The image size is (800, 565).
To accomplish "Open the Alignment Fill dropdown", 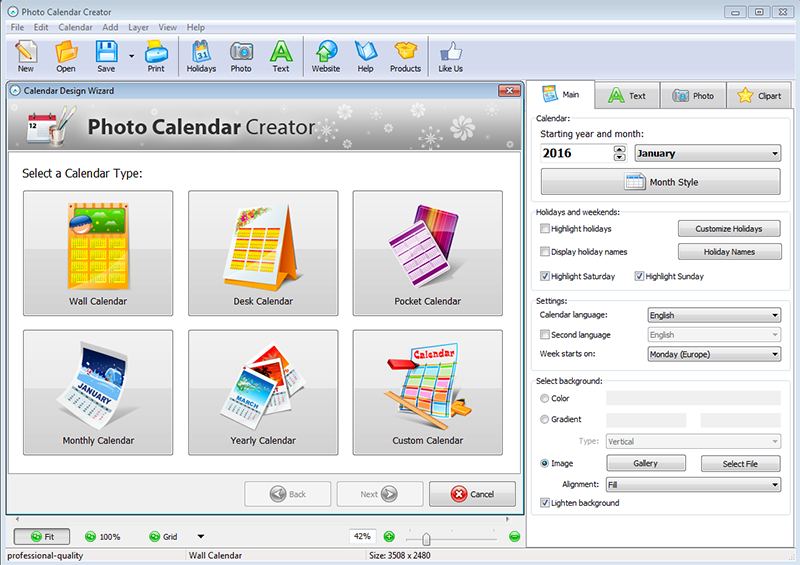I will pyautogui.click(x=693, y=484).
